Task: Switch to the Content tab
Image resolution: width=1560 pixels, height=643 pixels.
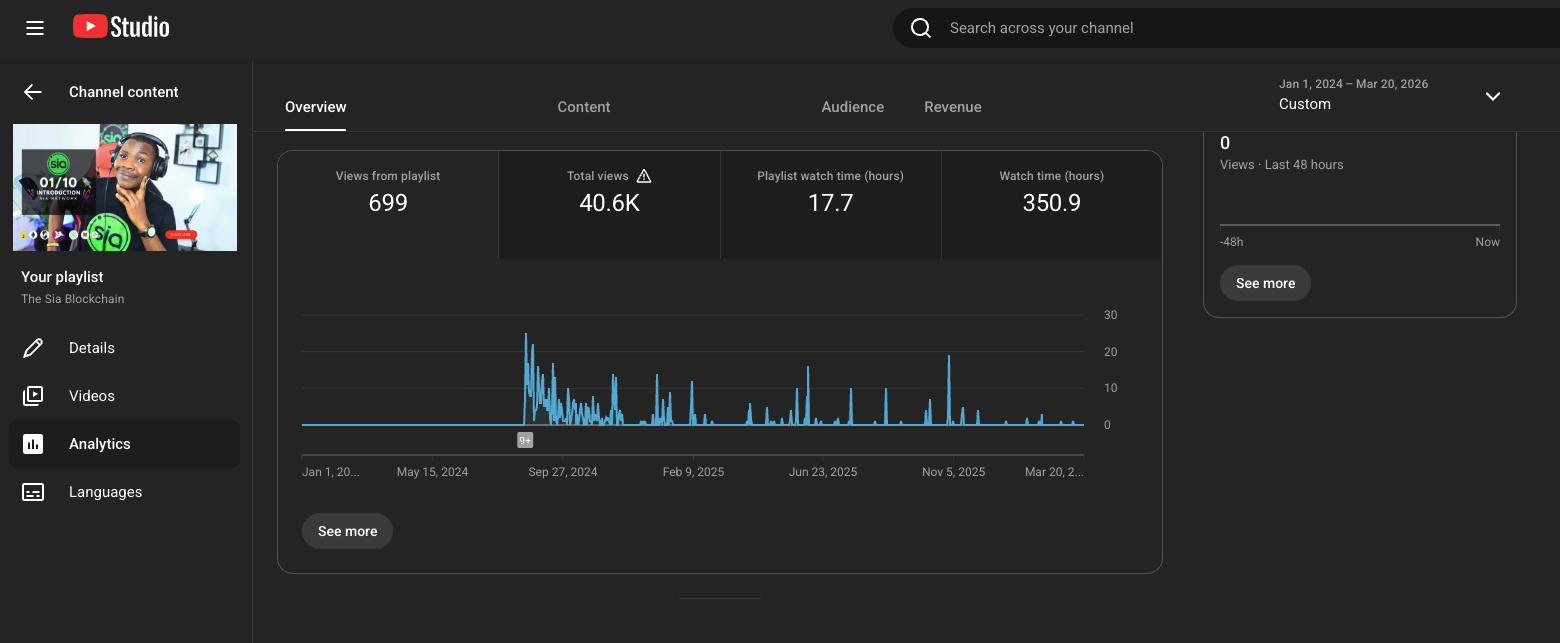Action: (584, 107)
